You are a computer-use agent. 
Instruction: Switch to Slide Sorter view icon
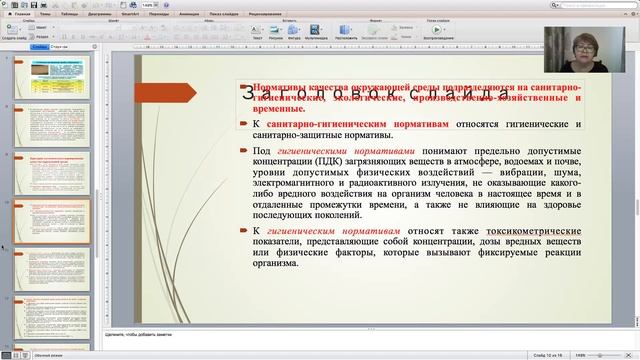click(16, 356)
